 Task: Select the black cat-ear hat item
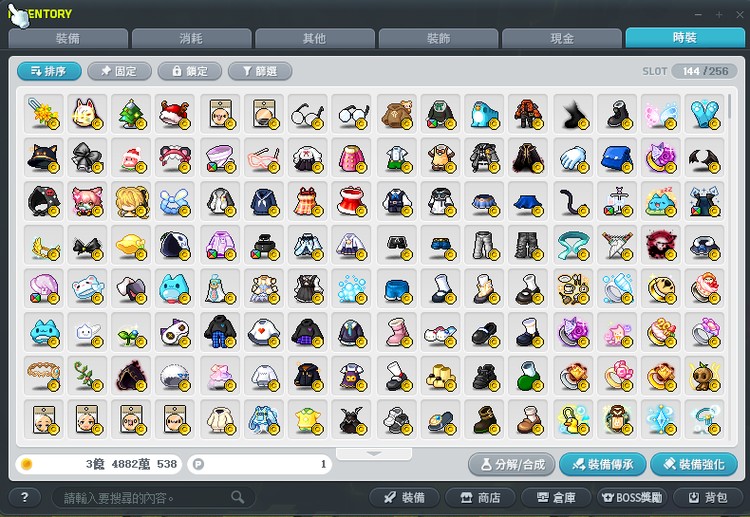43,157
